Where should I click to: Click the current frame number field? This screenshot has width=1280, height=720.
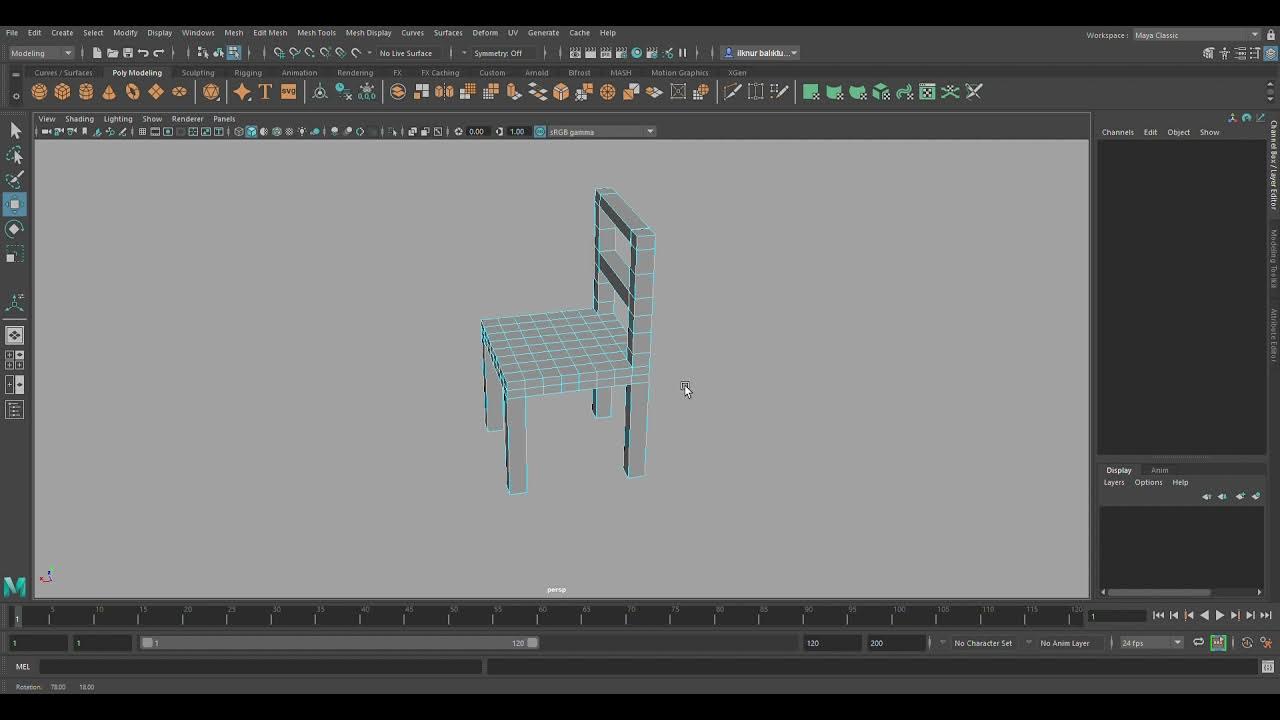[1117, 616]
